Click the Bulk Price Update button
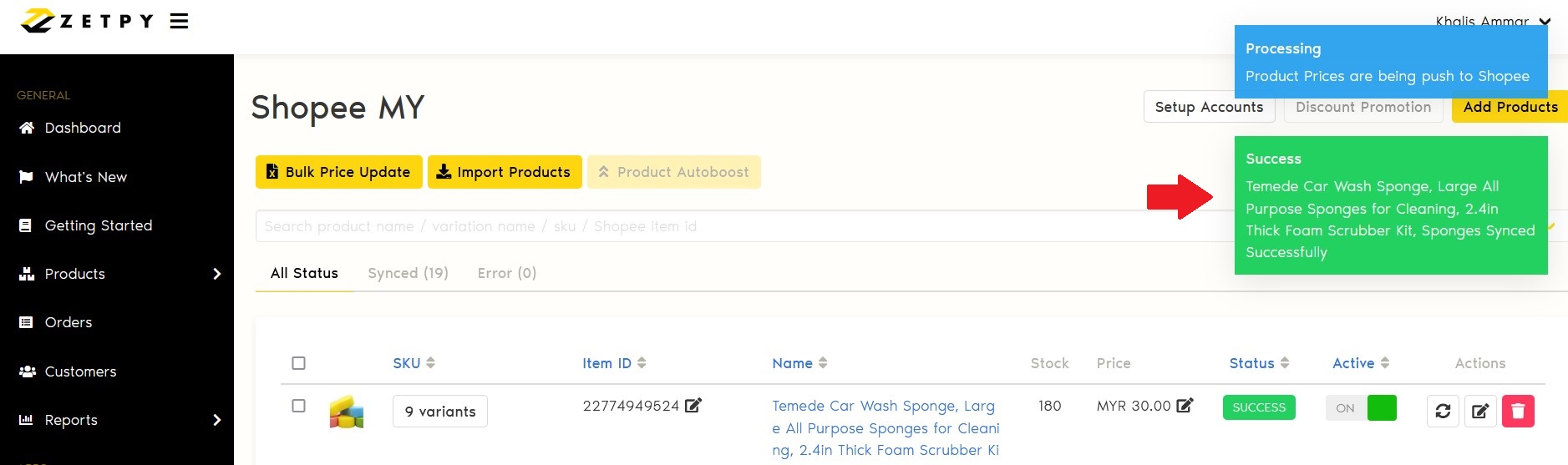 (338, 172)
